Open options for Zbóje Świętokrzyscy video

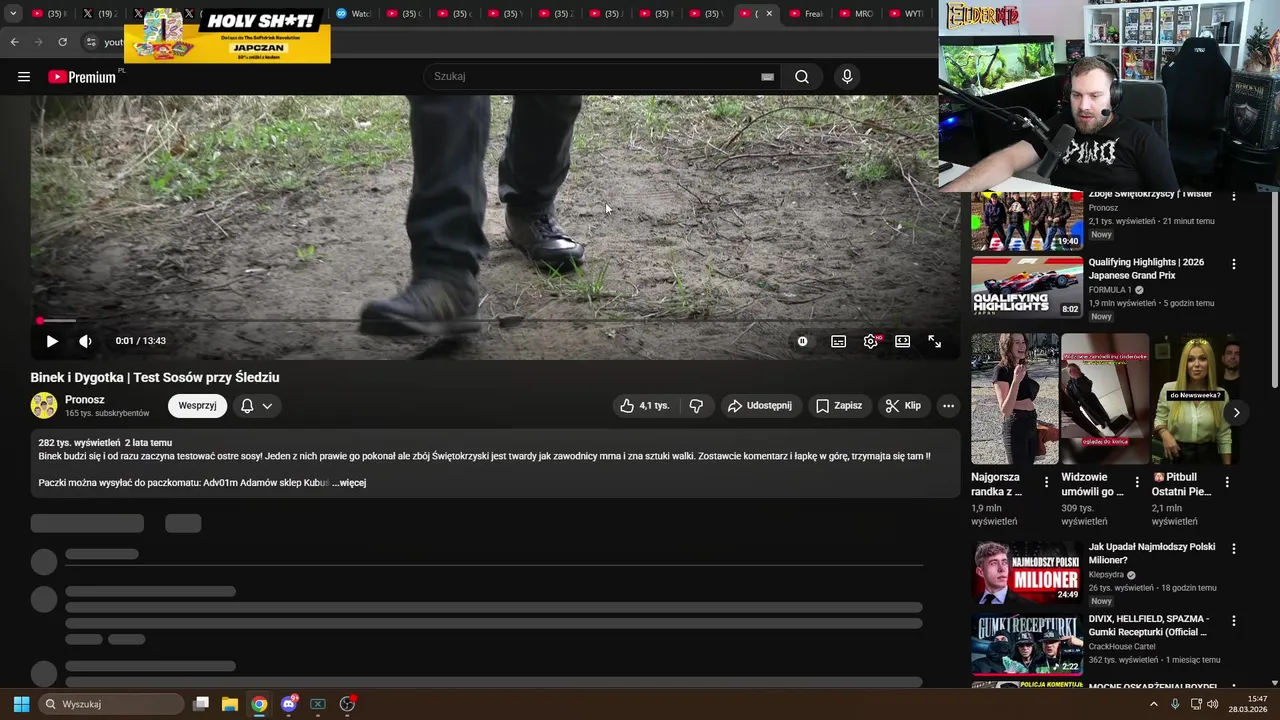coord(1233,197)
